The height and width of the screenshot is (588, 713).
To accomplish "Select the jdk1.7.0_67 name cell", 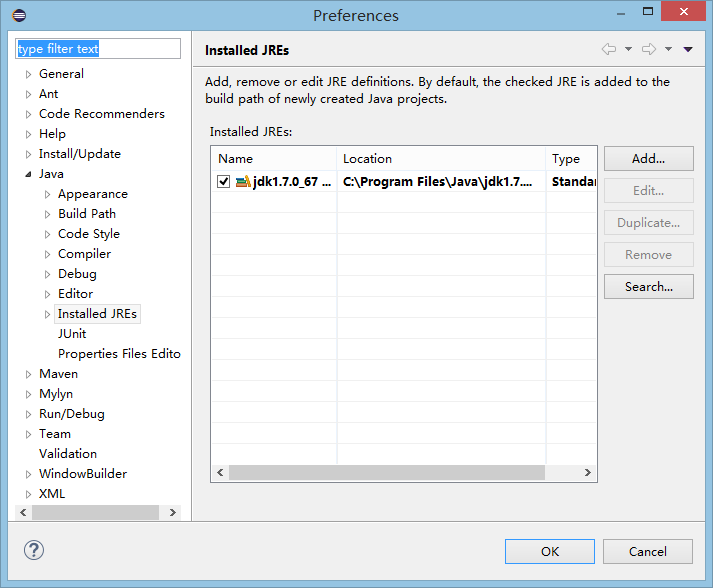I will (274, 181).
